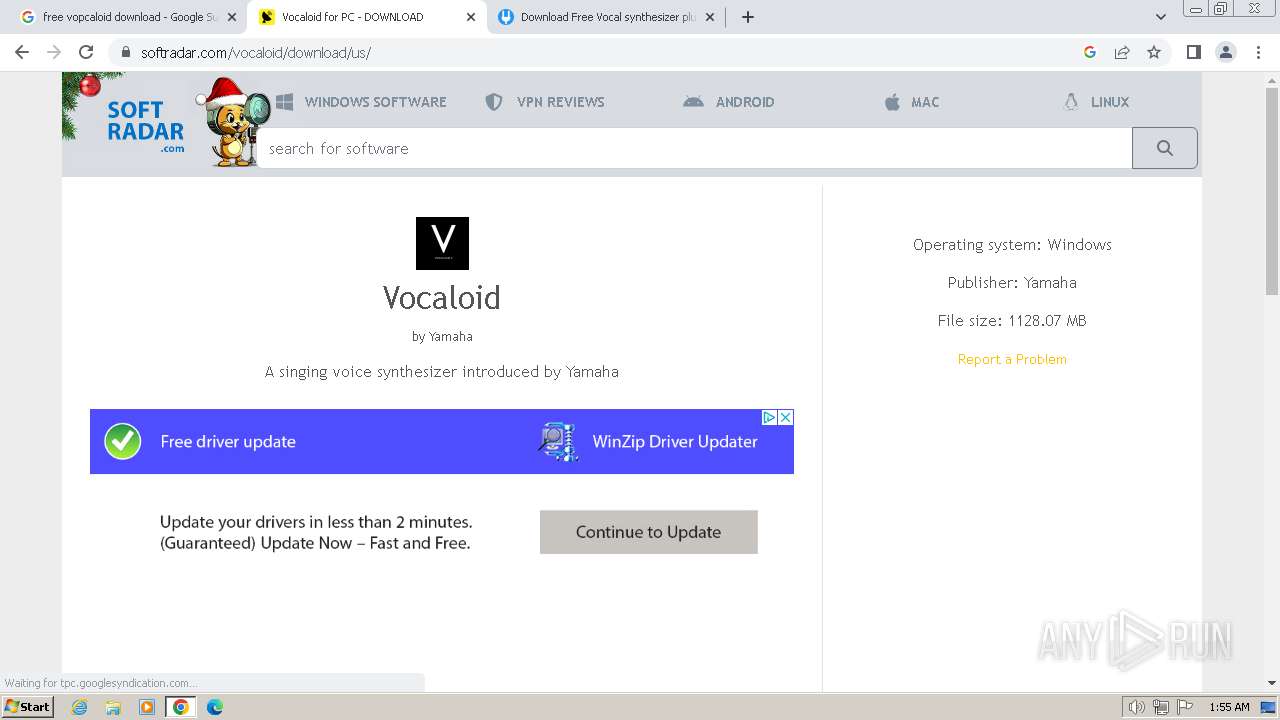Close the Download Free Vocal synthesizer tab
Image resolution: width=1280 pixels, height=720 pixels.
[x=709, y=17]
